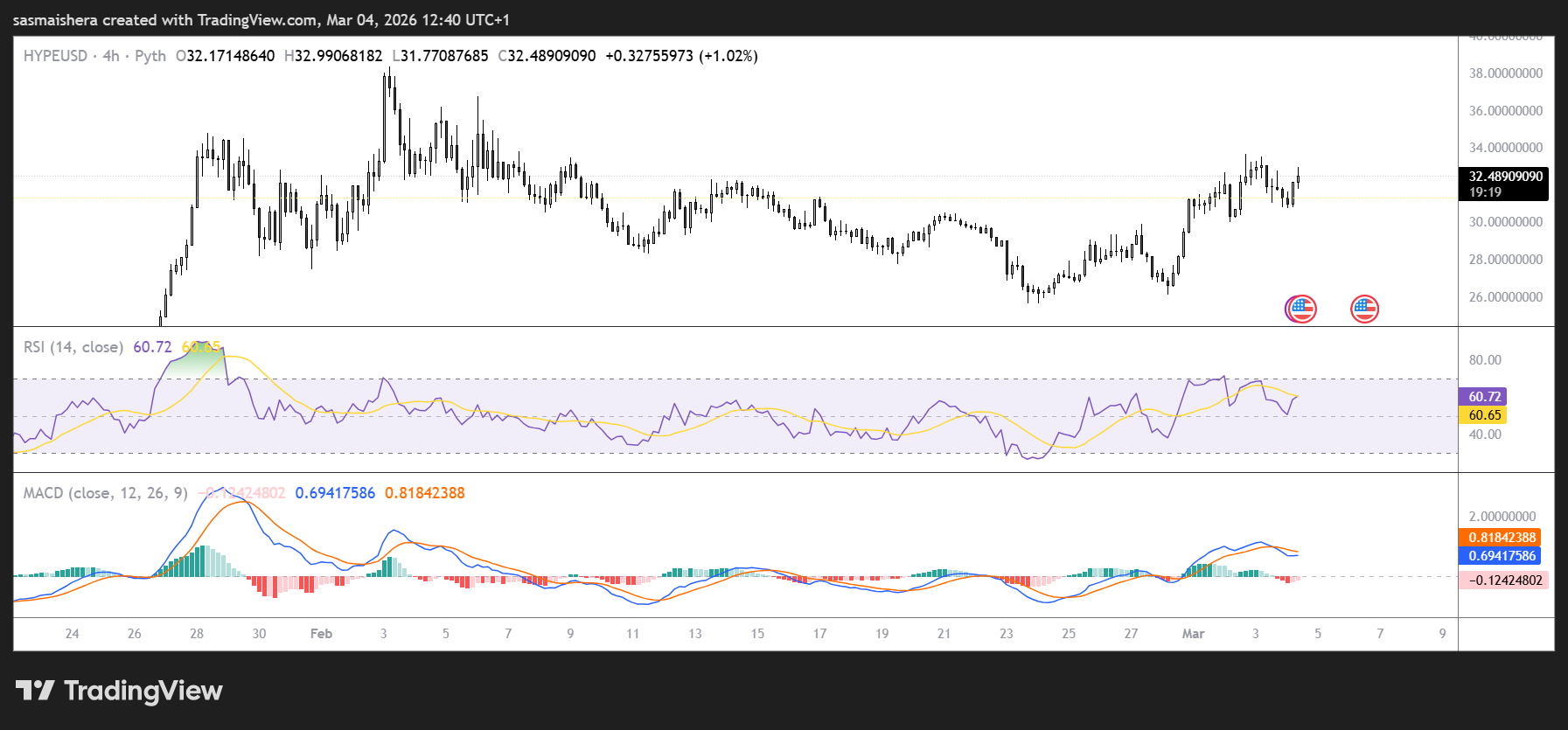1568x730 pixels.
Task: Click the blue 0.69417586 value in the MACD legend
Action: [x=335, y=493]
